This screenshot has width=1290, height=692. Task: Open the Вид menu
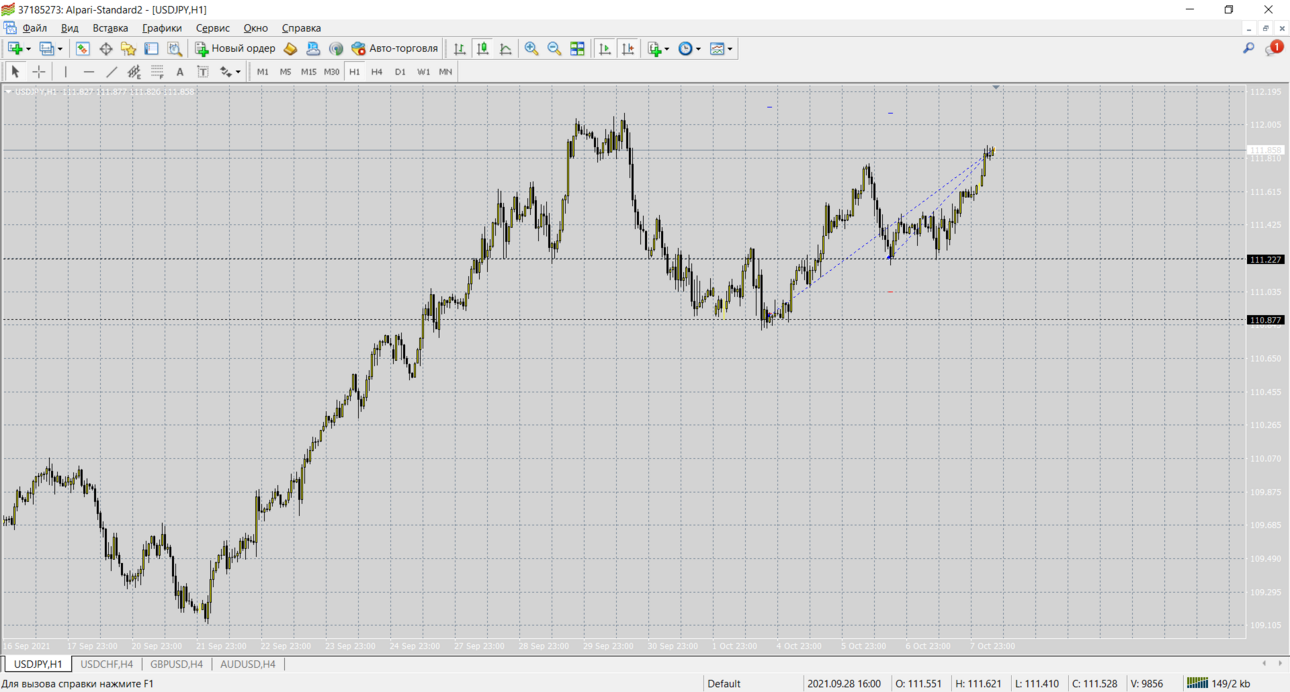click(x=70, y=28)
